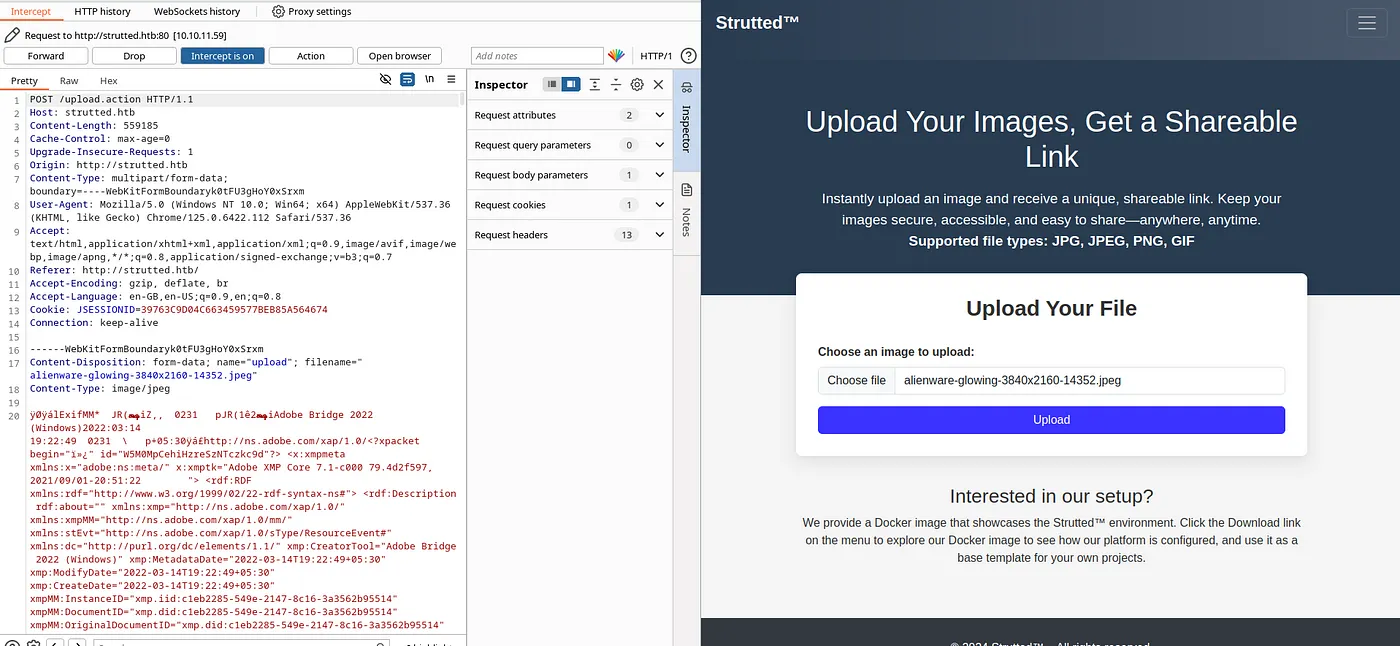Toggle showing \n newline characters
This screenshot has width=1400, height=646.
[430, 80]
